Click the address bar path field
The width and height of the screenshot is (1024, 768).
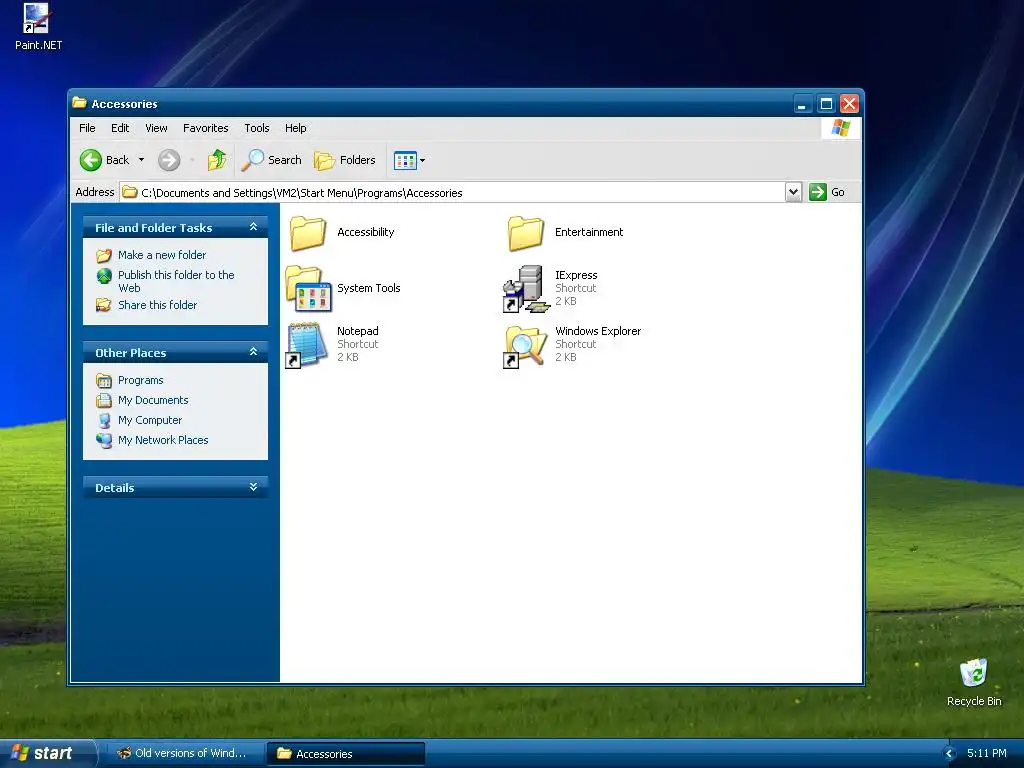pyautogui.click(x=453, y=193)
